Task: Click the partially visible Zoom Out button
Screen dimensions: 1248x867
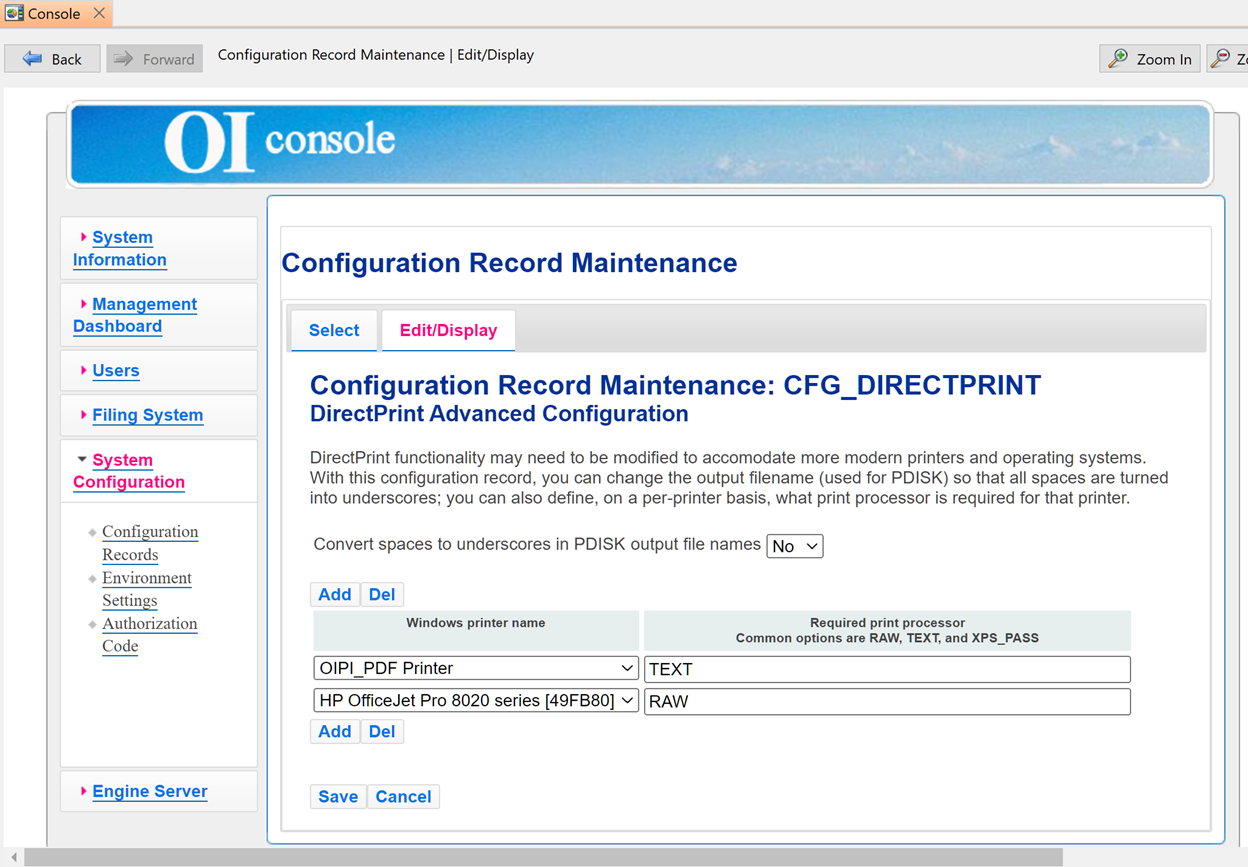Action: click(1227, 59)
